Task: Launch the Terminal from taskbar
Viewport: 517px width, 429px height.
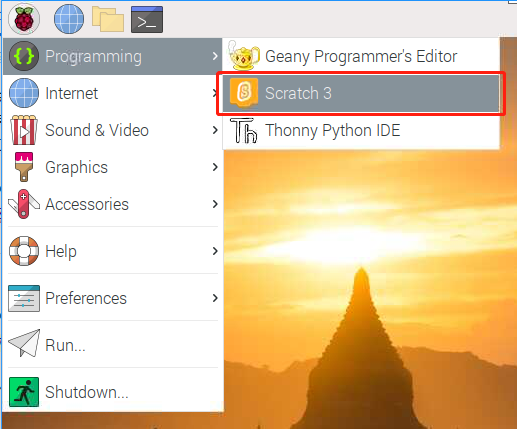Action: [x=147, y=19]
